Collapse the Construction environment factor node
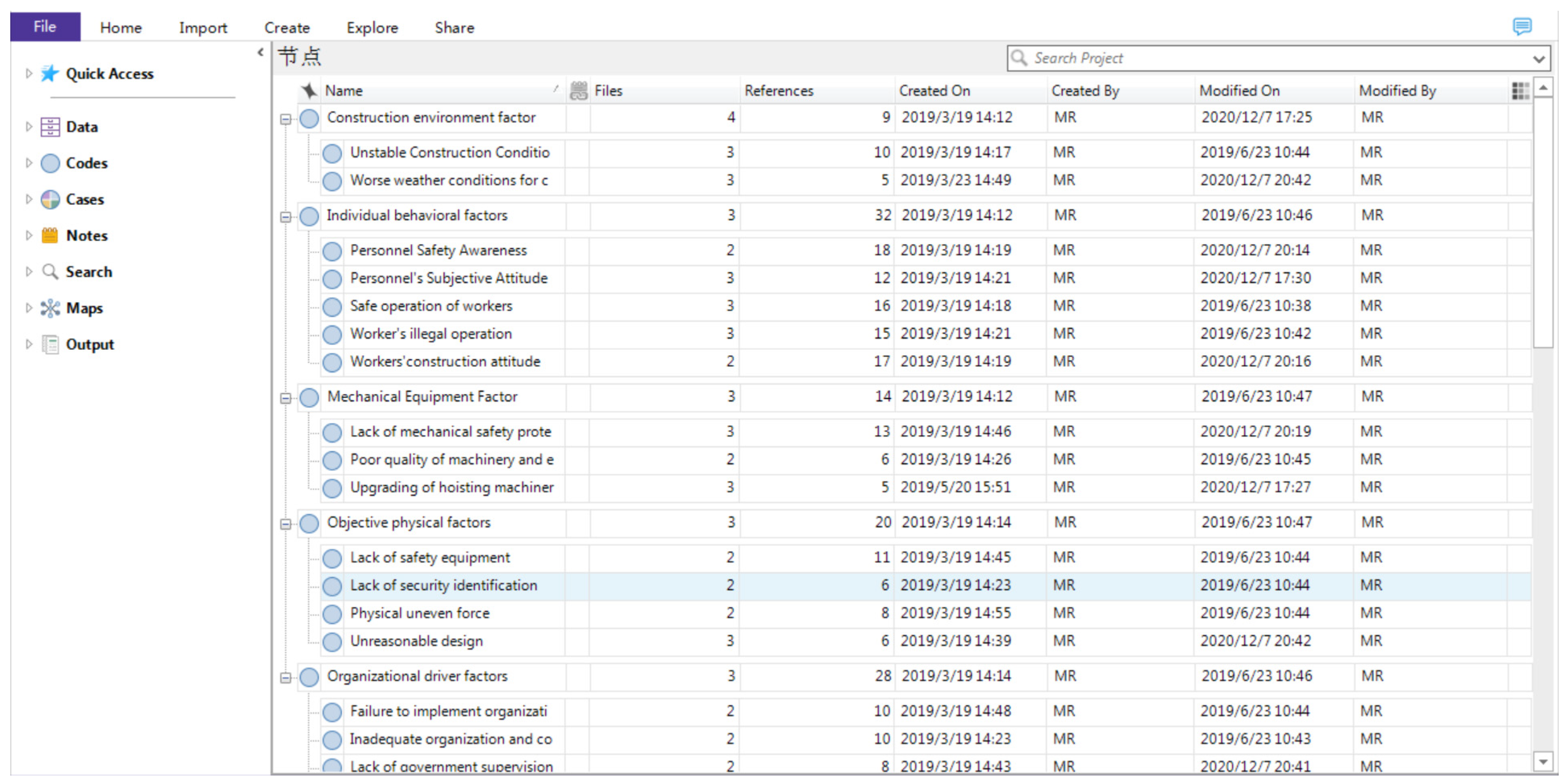The image size is (1568, 784). (285, 119)
